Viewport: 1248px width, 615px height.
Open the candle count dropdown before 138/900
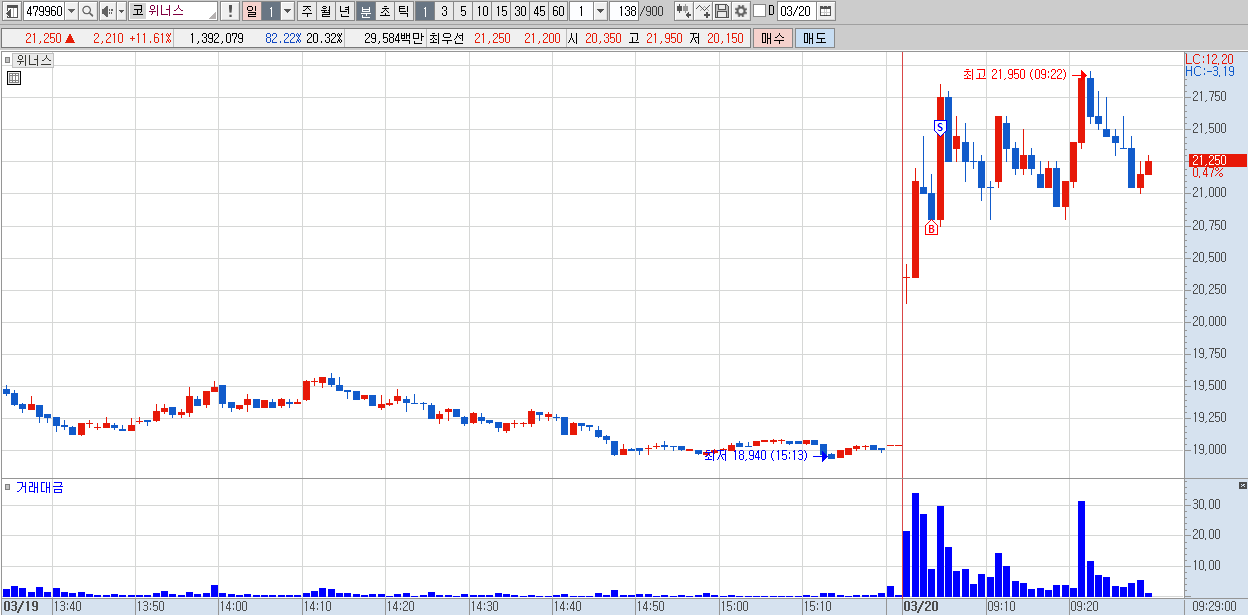pos(600,12)
